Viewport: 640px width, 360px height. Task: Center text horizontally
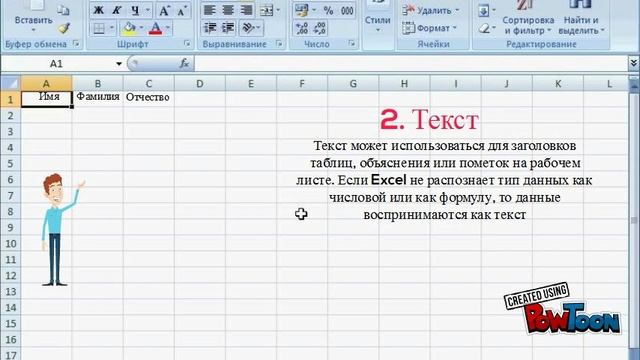point(228,10)
